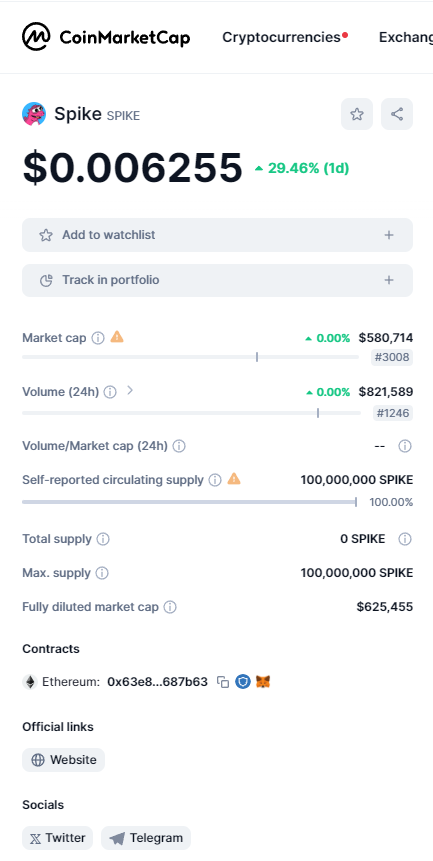
Task: Open the Exchanges menu item
Action: 406,37
